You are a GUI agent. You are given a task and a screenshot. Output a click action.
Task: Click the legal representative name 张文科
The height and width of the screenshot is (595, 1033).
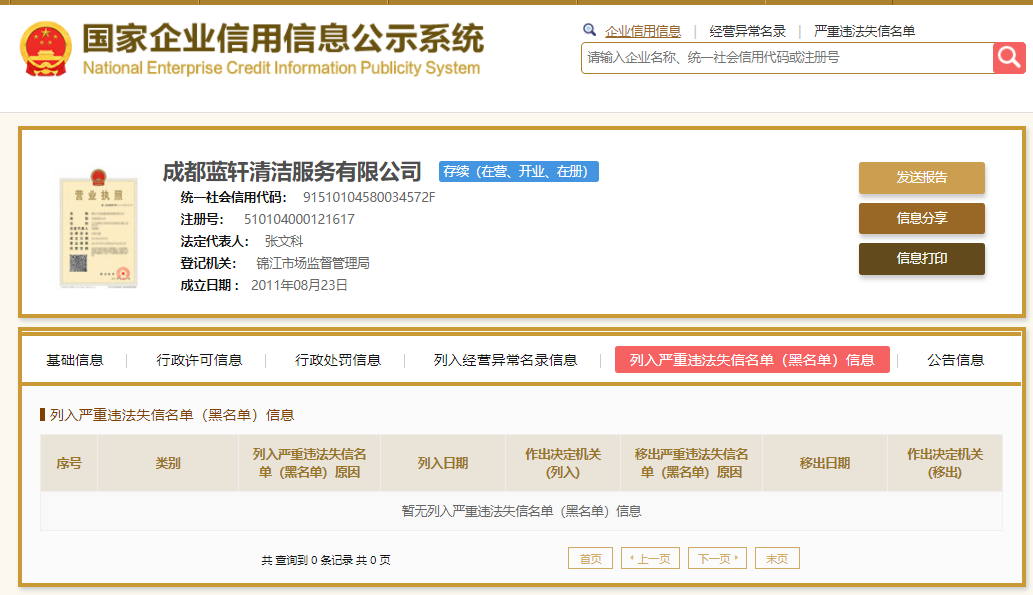coord(284,241)
